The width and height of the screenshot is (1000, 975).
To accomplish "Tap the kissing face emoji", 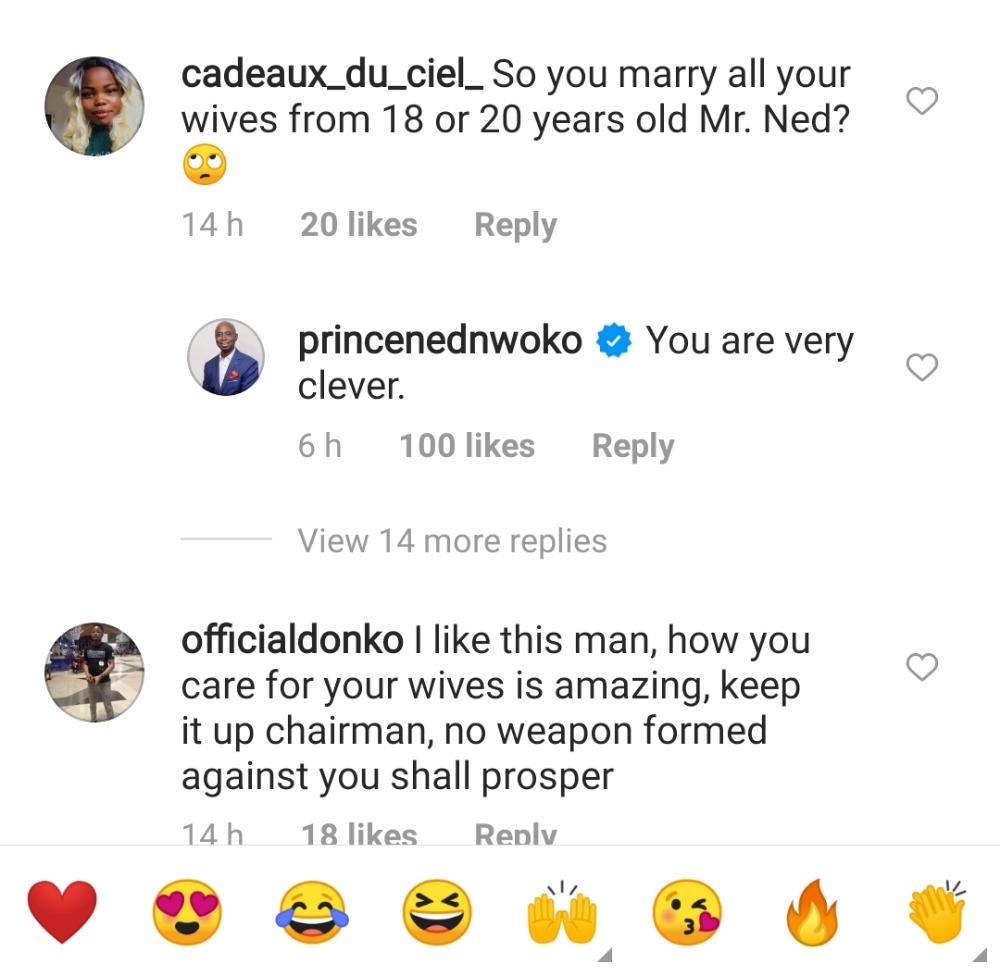I will (x=687, y=912).
